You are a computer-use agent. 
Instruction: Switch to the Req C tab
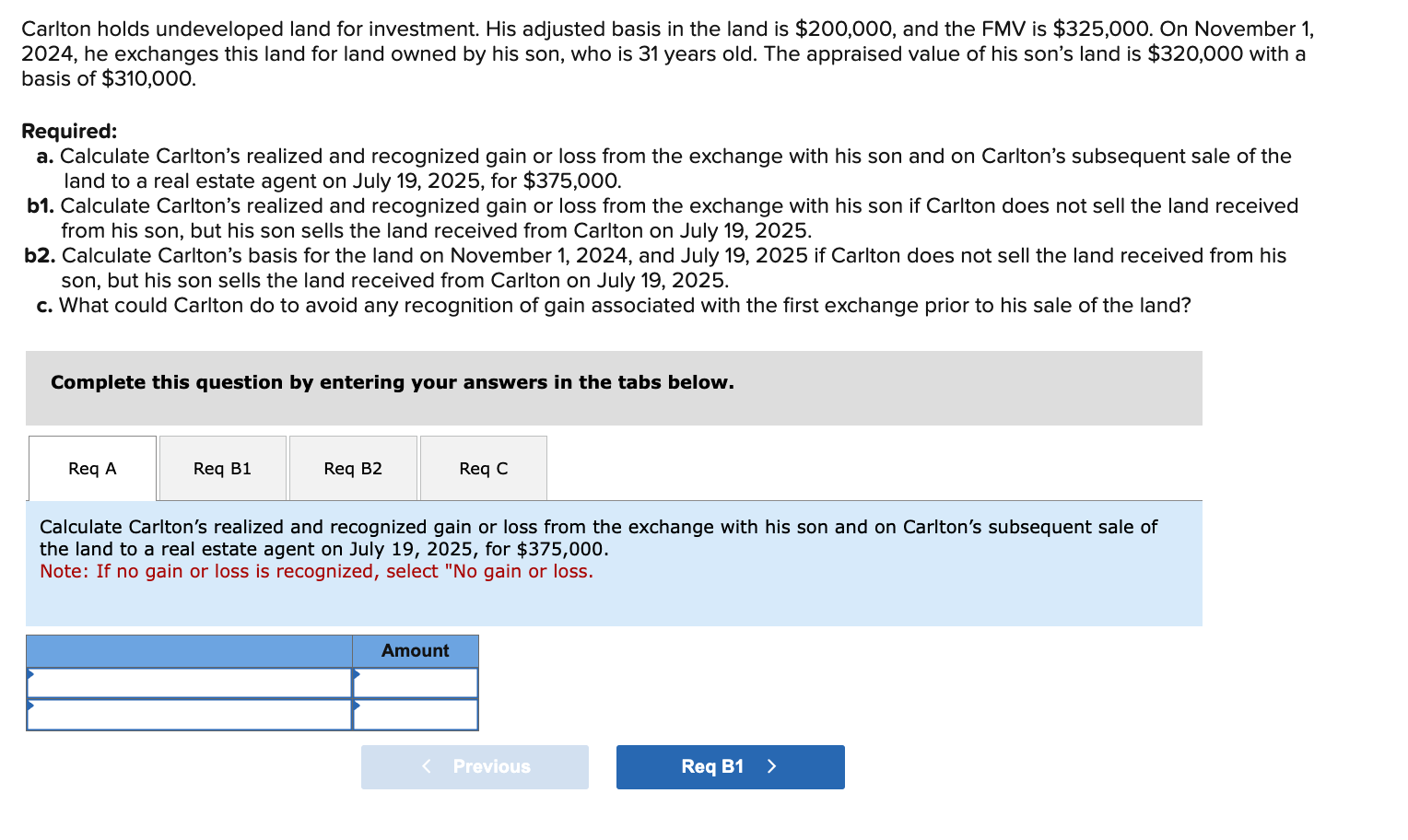(483, 468)
